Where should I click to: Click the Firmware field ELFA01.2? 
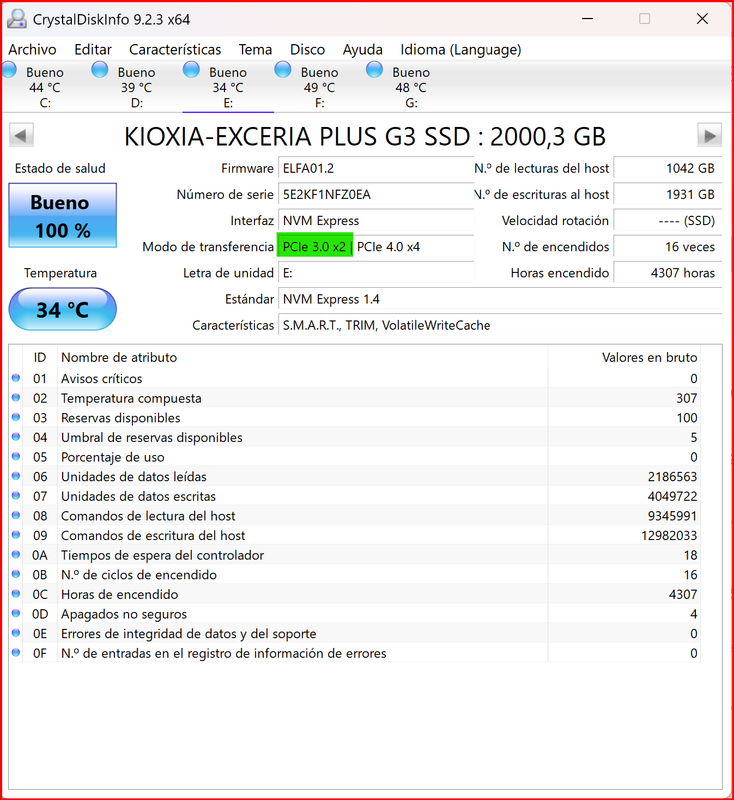tap(376, 168)
